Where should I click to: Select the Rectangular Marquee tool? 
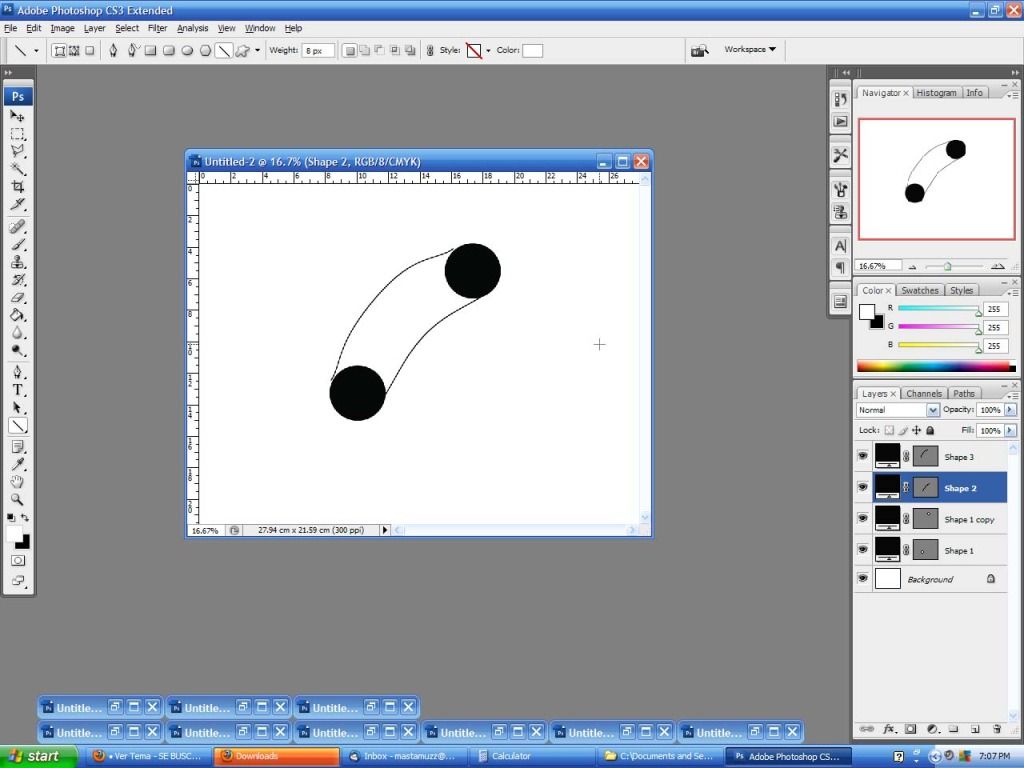(18, 134)
